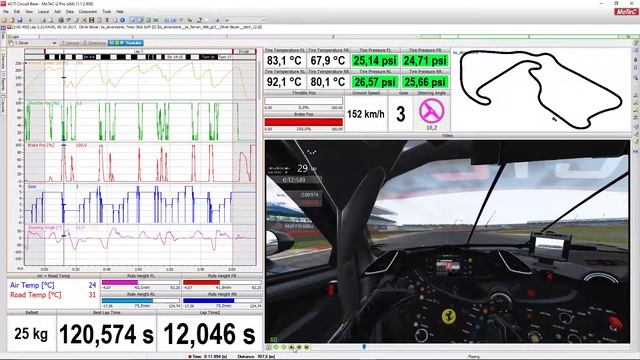Click the 67,9 °C front-right tire temperature
This screenshot has width=640, height=360.
coord(328,61)
